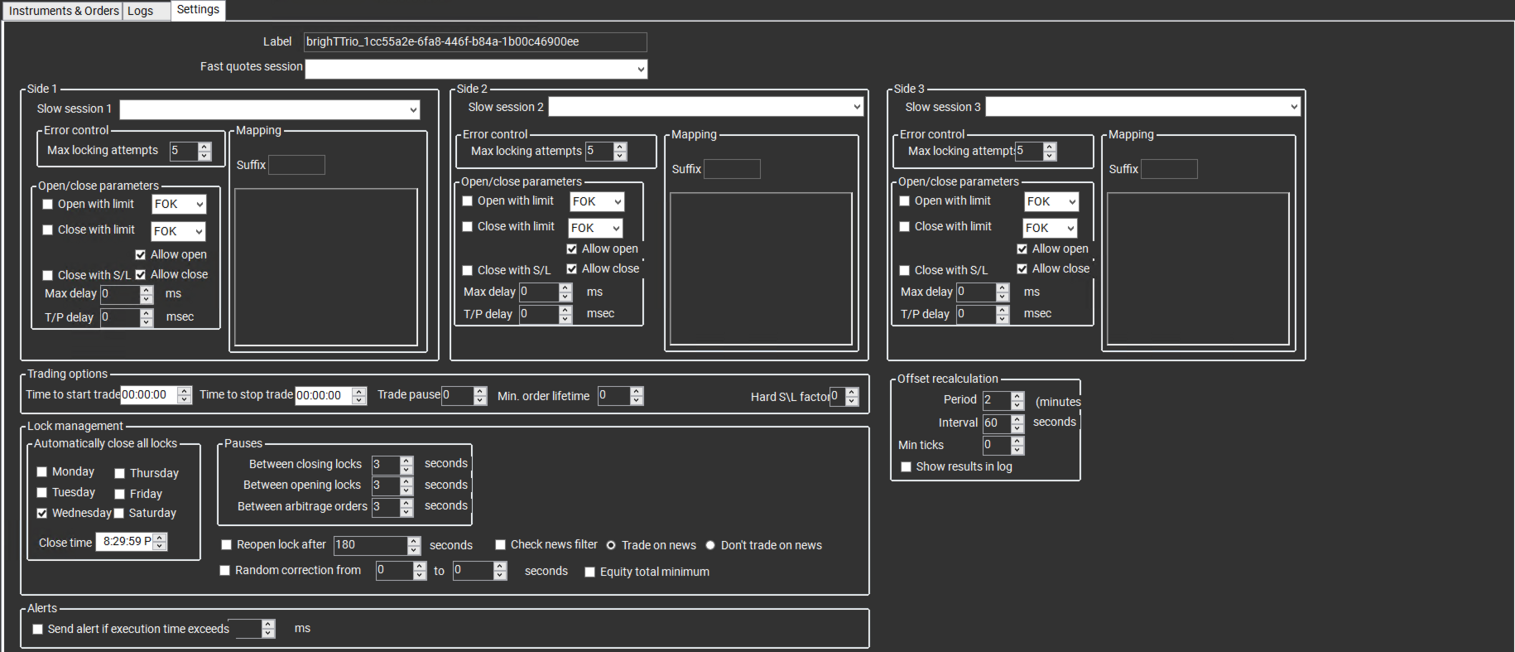Uncheck Wednesday in lock management days
Image resolution: width=1515 pixels, height=652 pixels.
(x=41, y=512)
